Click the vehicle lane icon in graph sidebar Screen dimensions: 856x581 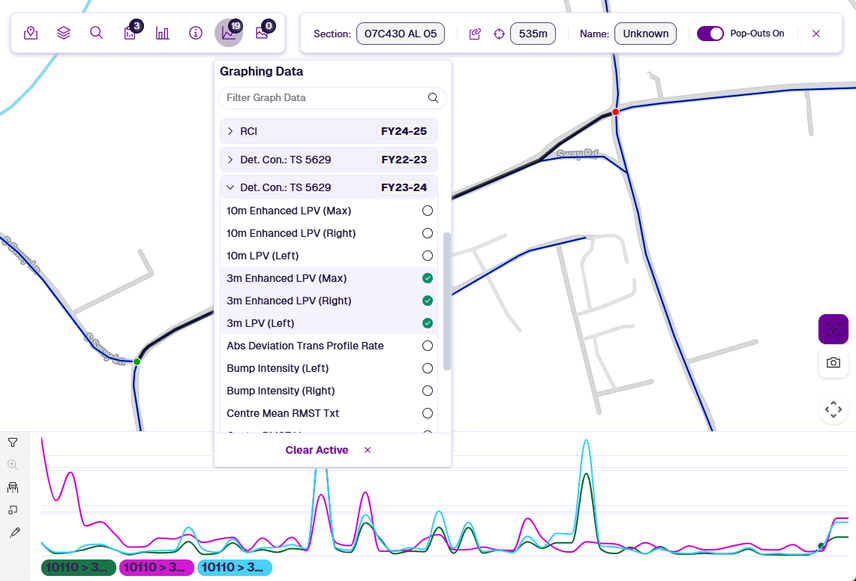coord(13,487)
